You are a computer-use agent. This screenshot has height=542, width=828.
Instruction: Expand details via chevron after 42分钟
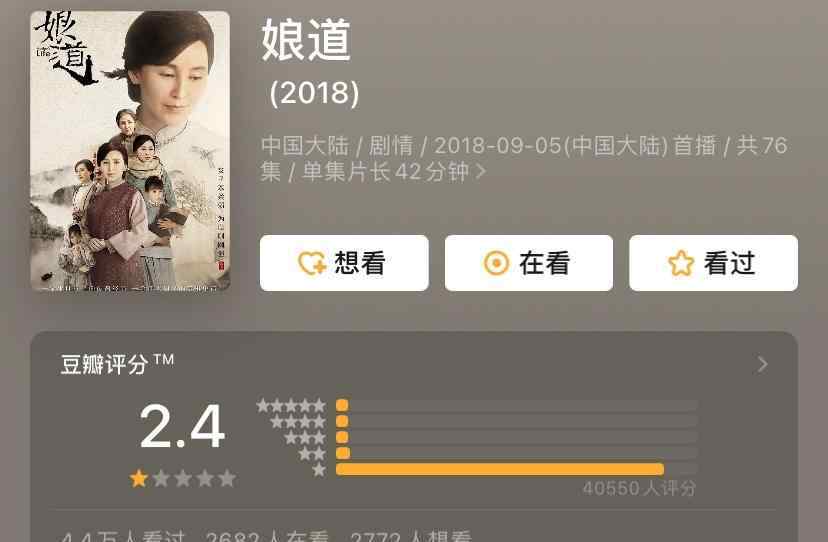pos(481,171)
